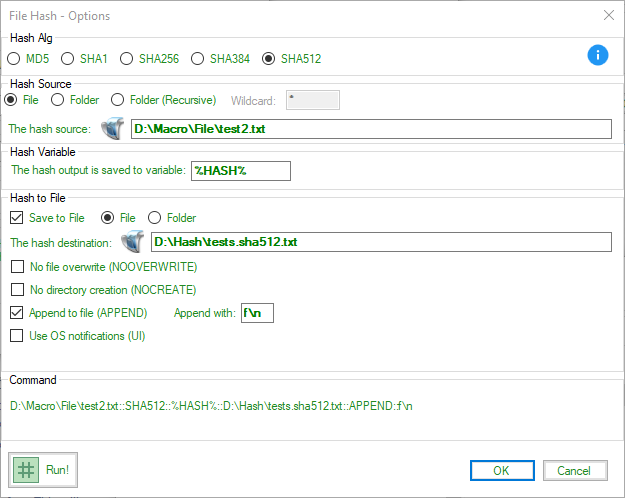Click the Append with text field
Image resolution: width=625 pixels, height=498 pixels.
256,313
